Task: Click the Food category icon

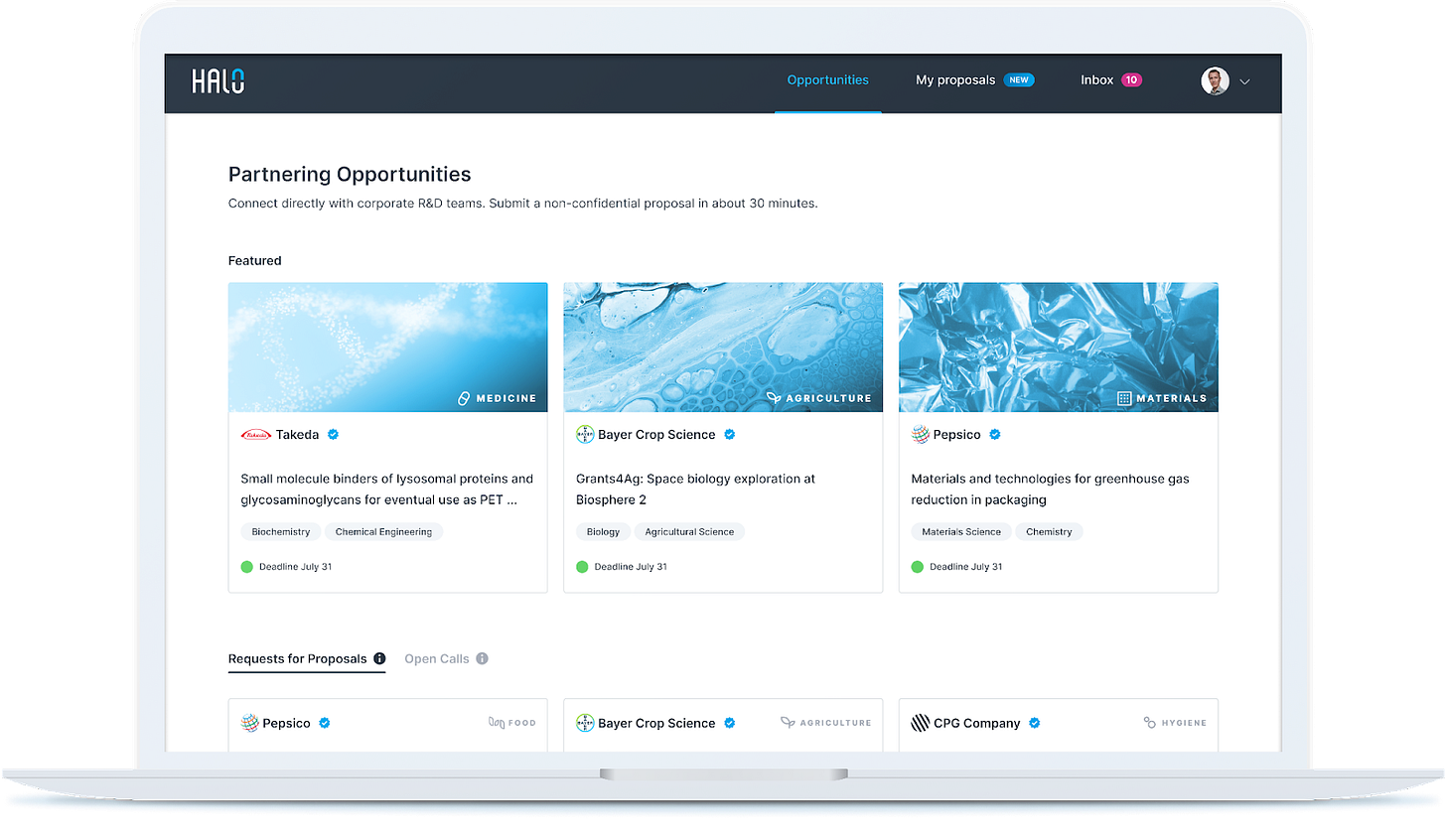Action: tap(497, 723)
